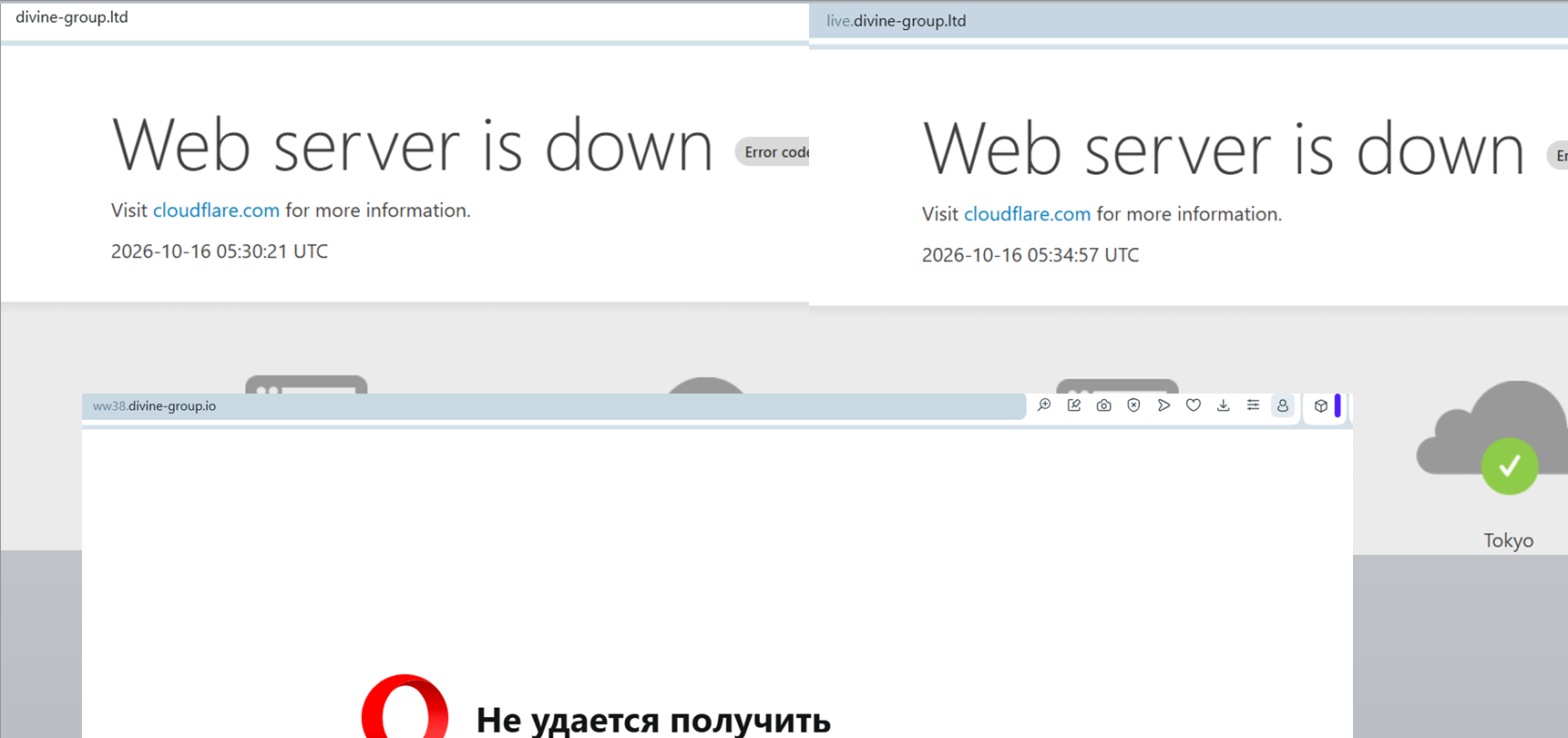Open the profile account icon
The image size is (1568, 738).
coord(1283,405)
